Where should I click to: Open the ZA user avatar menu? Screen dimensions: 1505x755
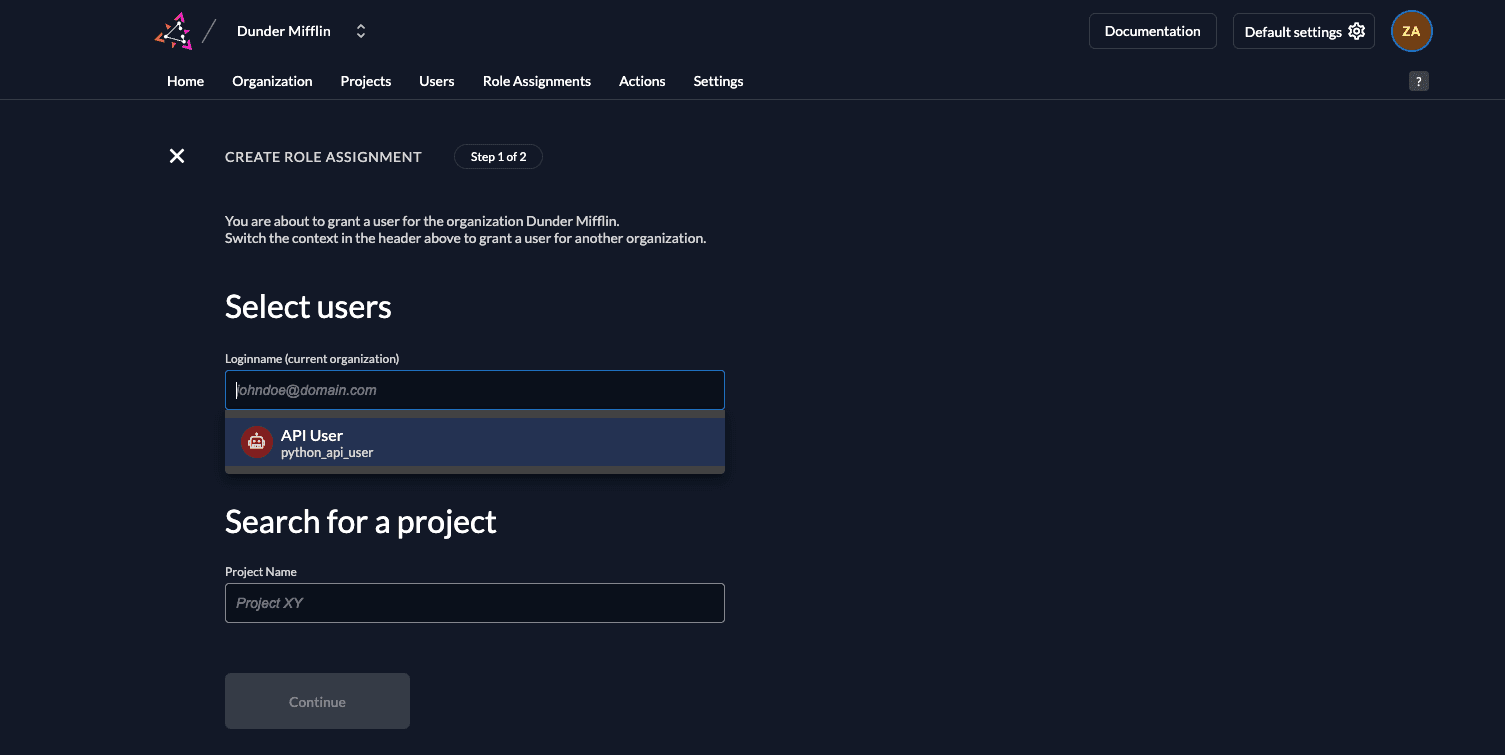coord(1411,31)
